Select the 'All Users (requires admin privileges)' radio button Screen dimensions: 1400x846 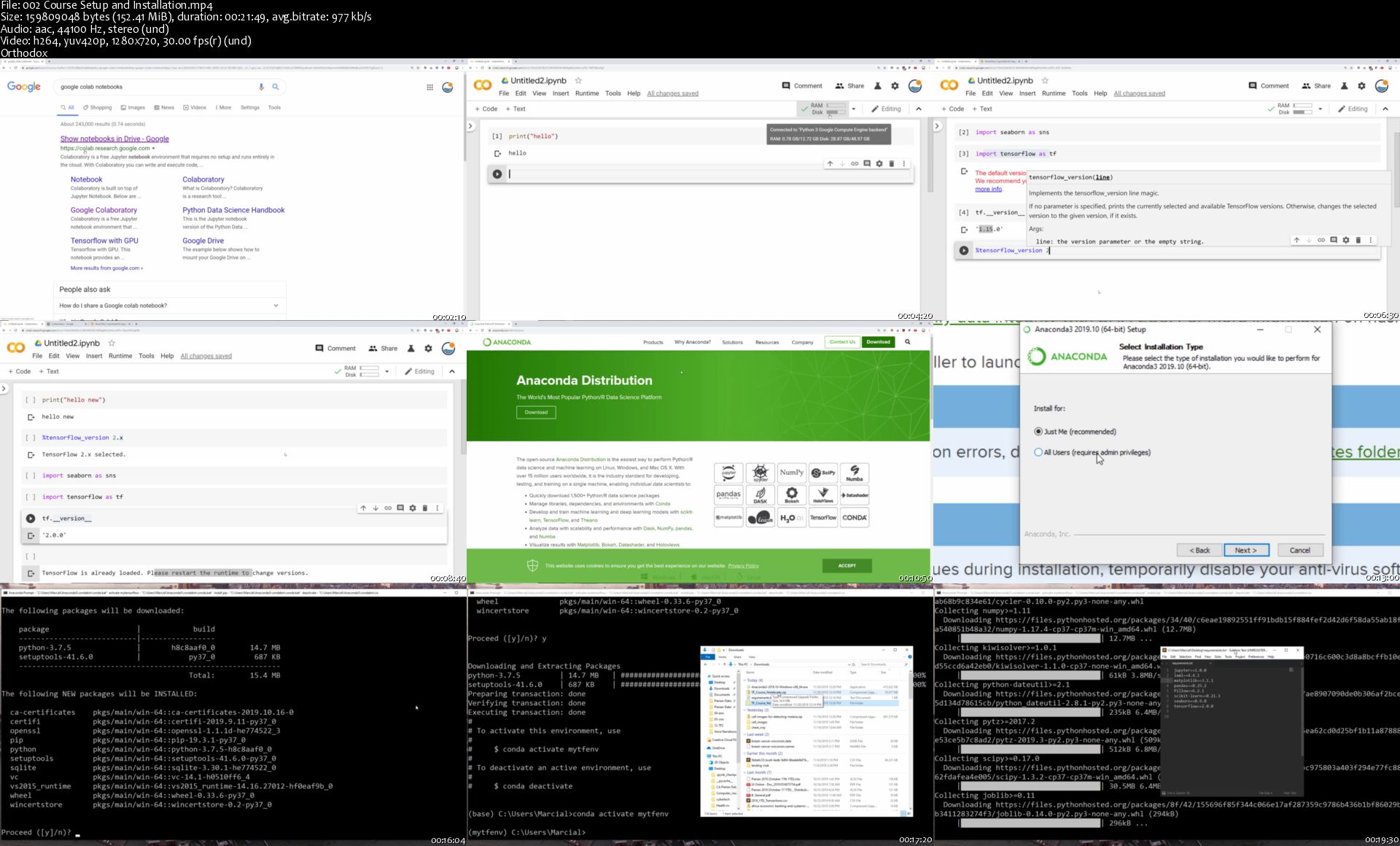pos(1038,452)
